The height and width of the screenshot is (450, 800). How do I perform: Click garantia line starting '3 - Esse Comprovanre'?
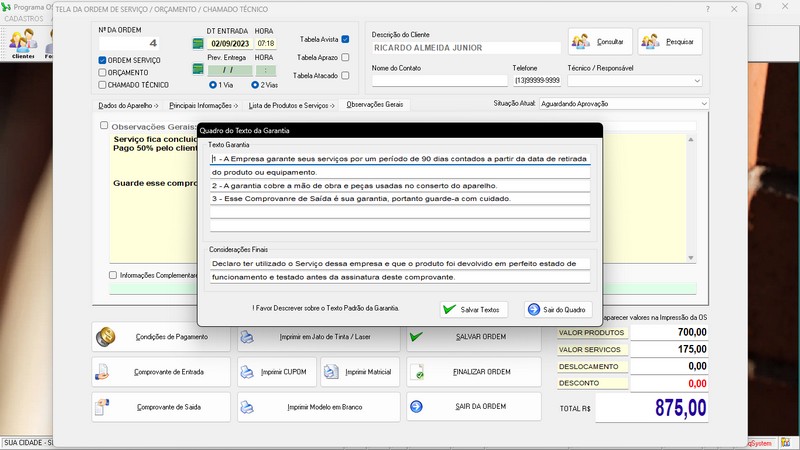pyautogui.click(x=400, y=198)
